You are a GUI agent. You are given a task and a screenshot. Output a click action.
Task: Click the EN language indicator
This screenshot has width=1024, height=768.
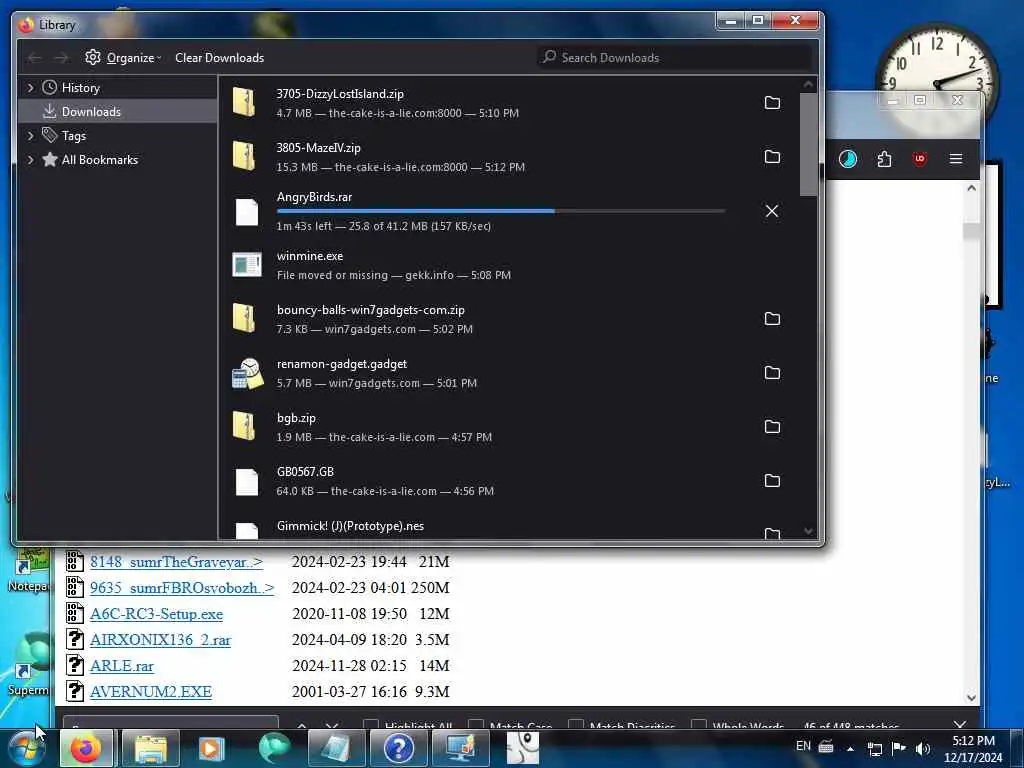tap(803, 746)
